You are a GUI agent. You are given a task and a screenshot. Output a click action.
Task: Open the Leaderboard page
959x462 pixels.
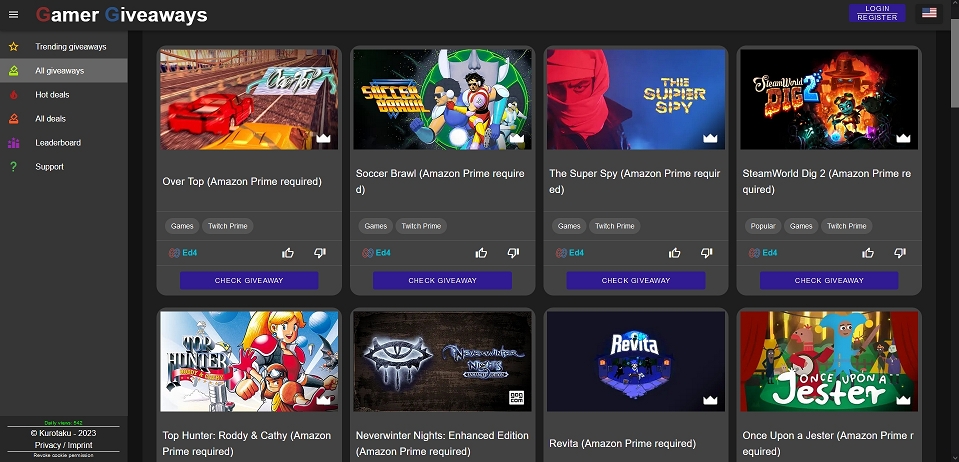[64, 143]
